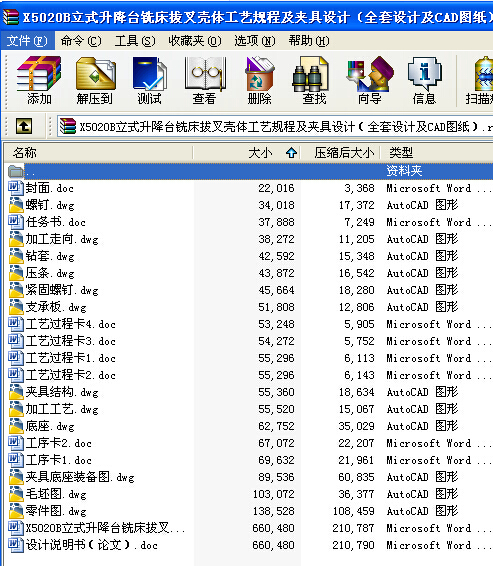Click size value 103,072 of 毛坯图.dwg
This screenshot has width=493, height=566.
(274, 494)
